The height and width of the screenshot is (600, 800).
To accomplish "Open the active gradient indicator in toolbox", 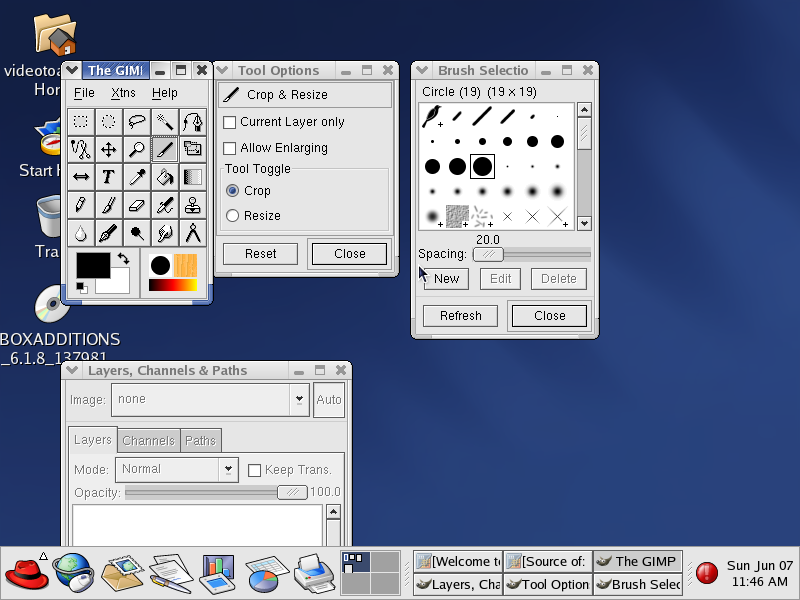I will tap(173, 285).
